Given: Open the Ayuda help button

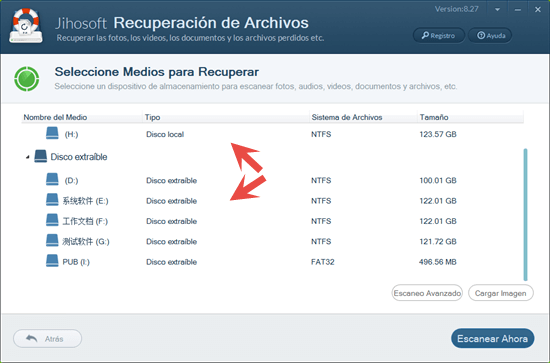Looking at the screenshot, I should pyautogui.click(x=490, y=35).
